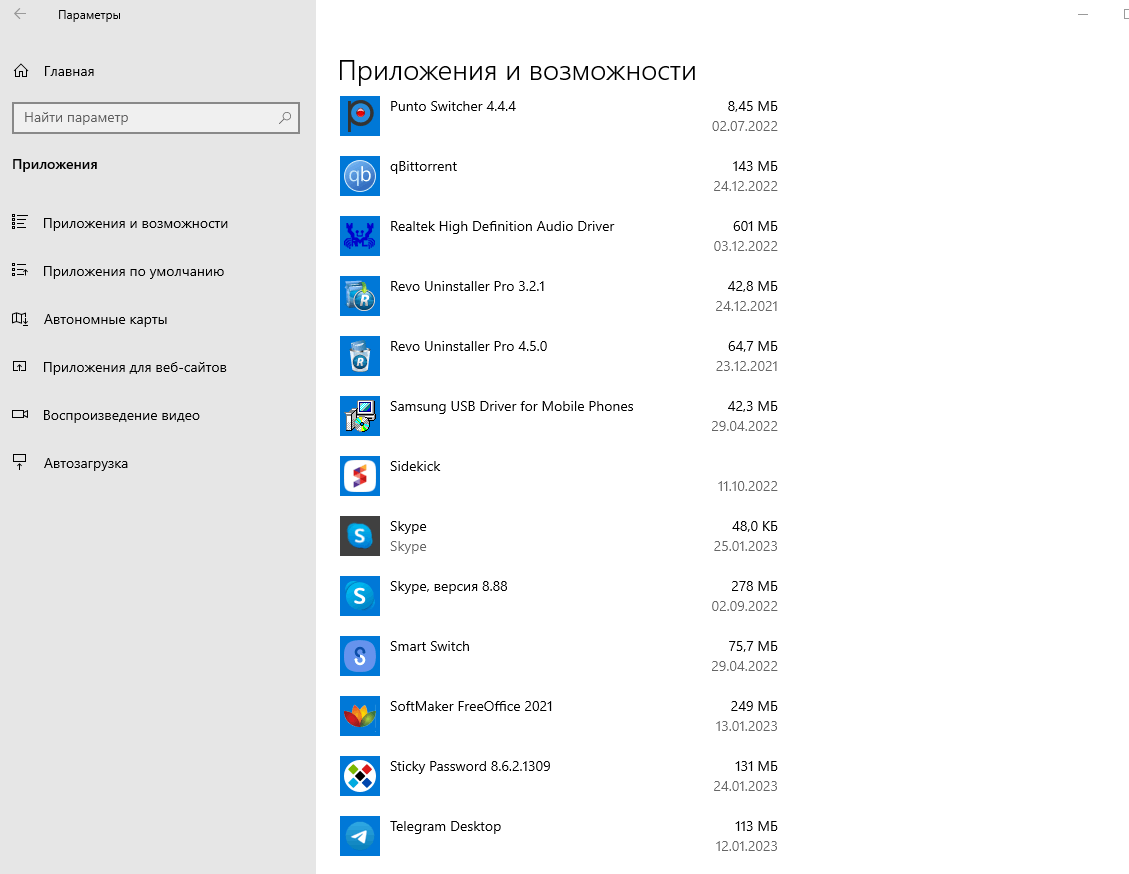
Task: Click the 278 МБ size value
Action: [754, 586]
